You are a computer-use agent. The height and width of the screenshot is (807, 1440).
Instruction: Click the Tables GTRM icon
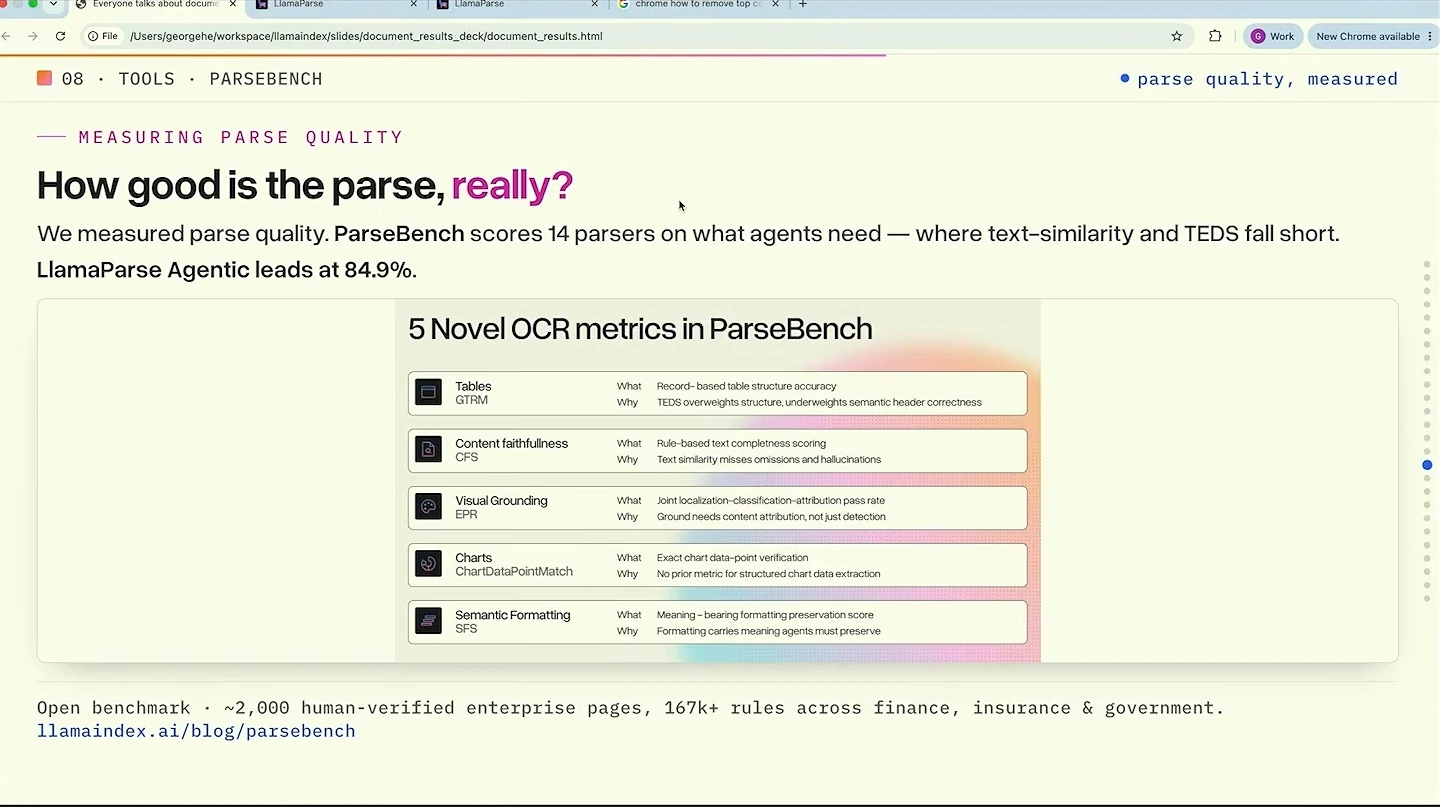(428, 393)
